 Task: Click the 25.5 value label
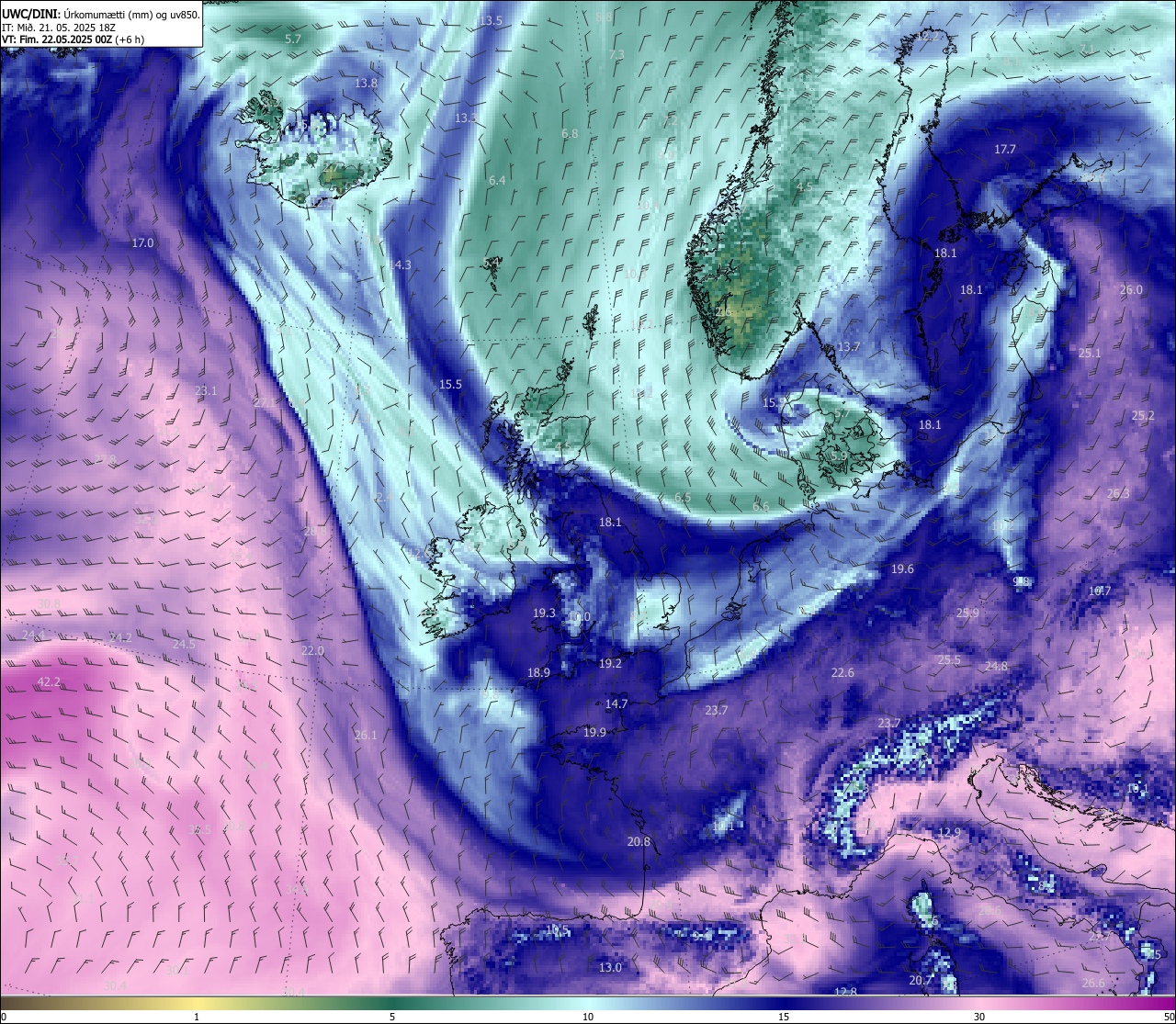point(949,659)
